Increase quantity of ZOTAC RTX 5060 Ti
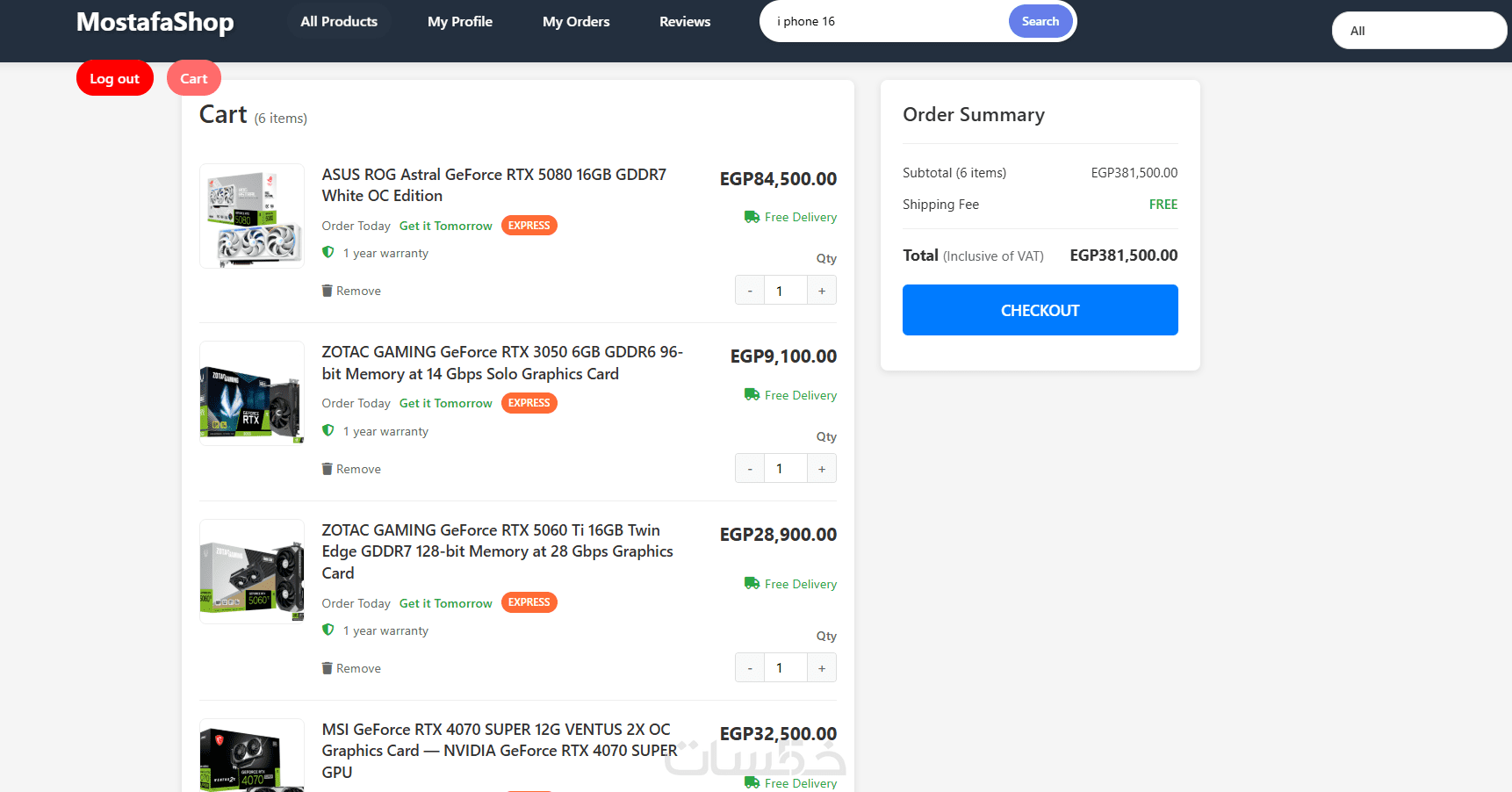 [822, 668]
